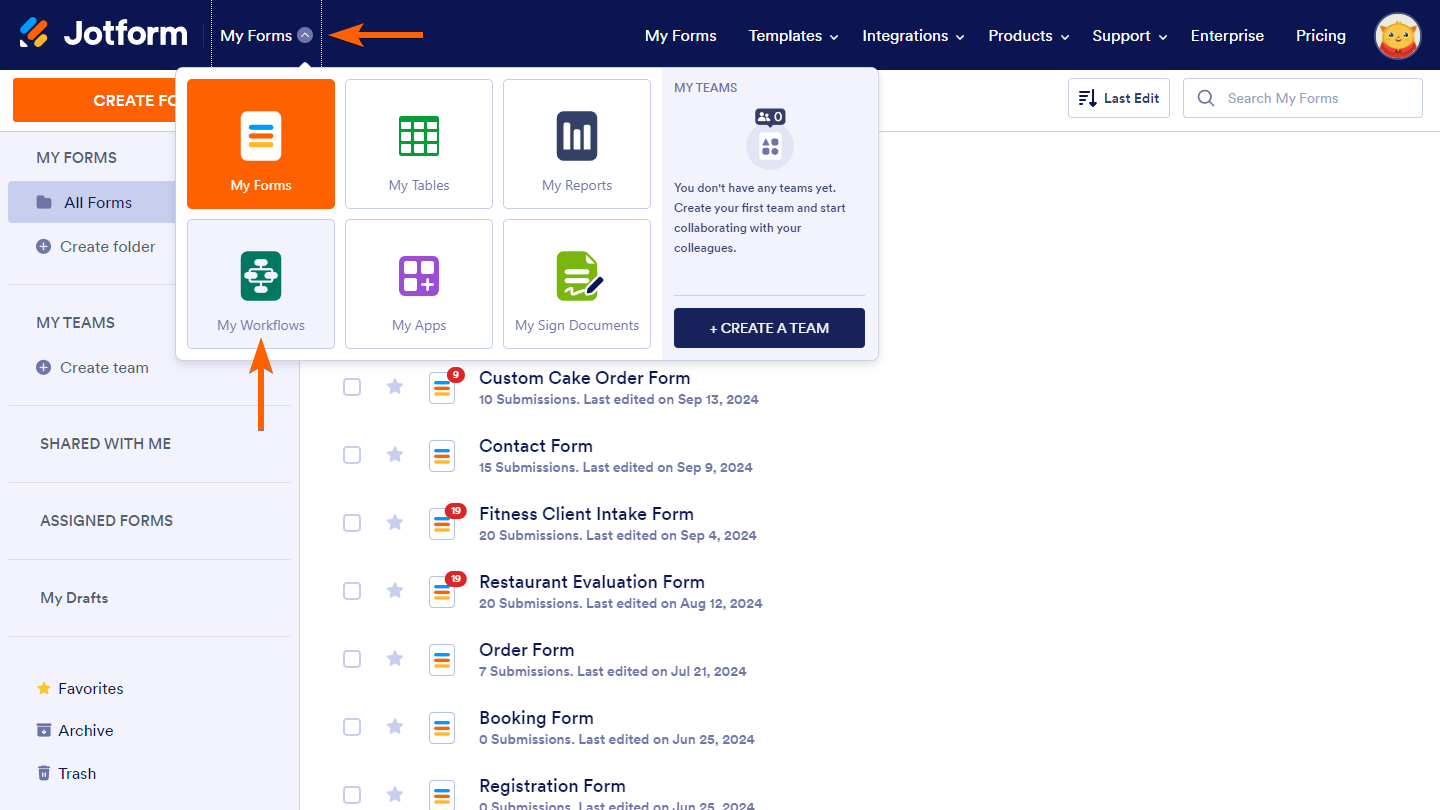Open Shared With Me section
Image resolution: width=1440 pixels, height=810 pixels.
click(105, 444)
